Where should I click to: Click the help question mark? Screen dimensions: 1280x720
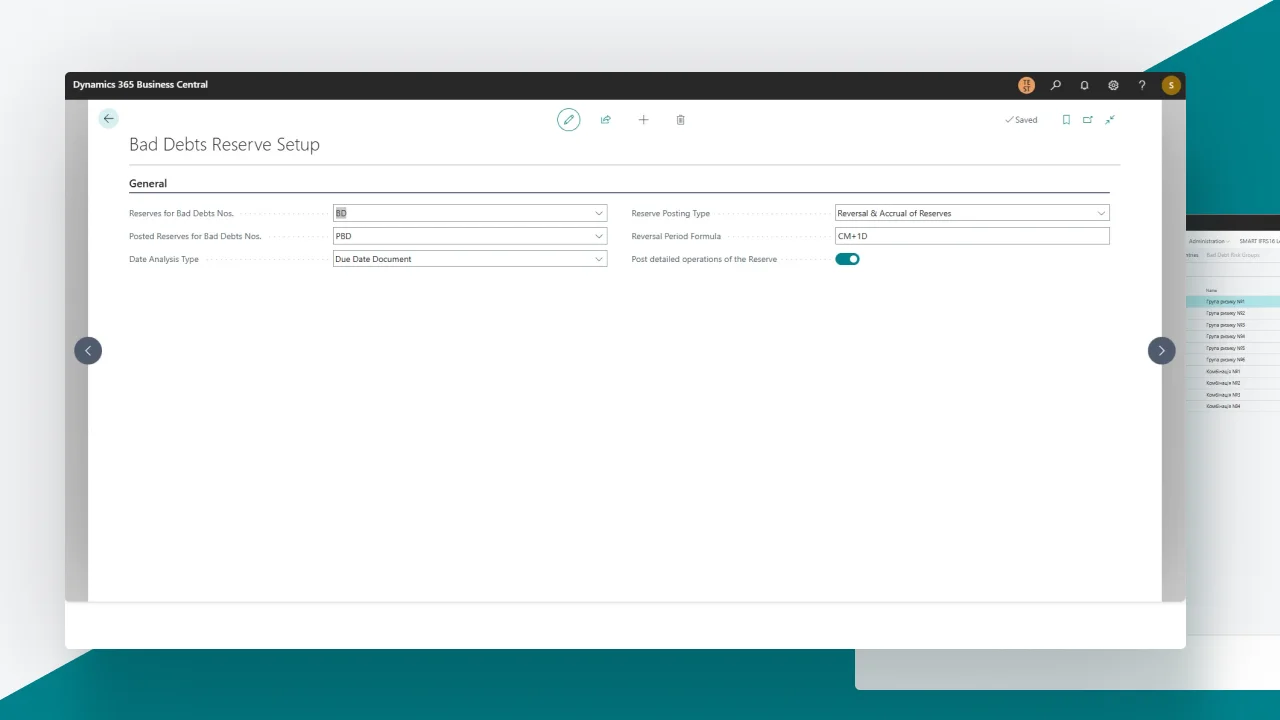click(1142, 86)
